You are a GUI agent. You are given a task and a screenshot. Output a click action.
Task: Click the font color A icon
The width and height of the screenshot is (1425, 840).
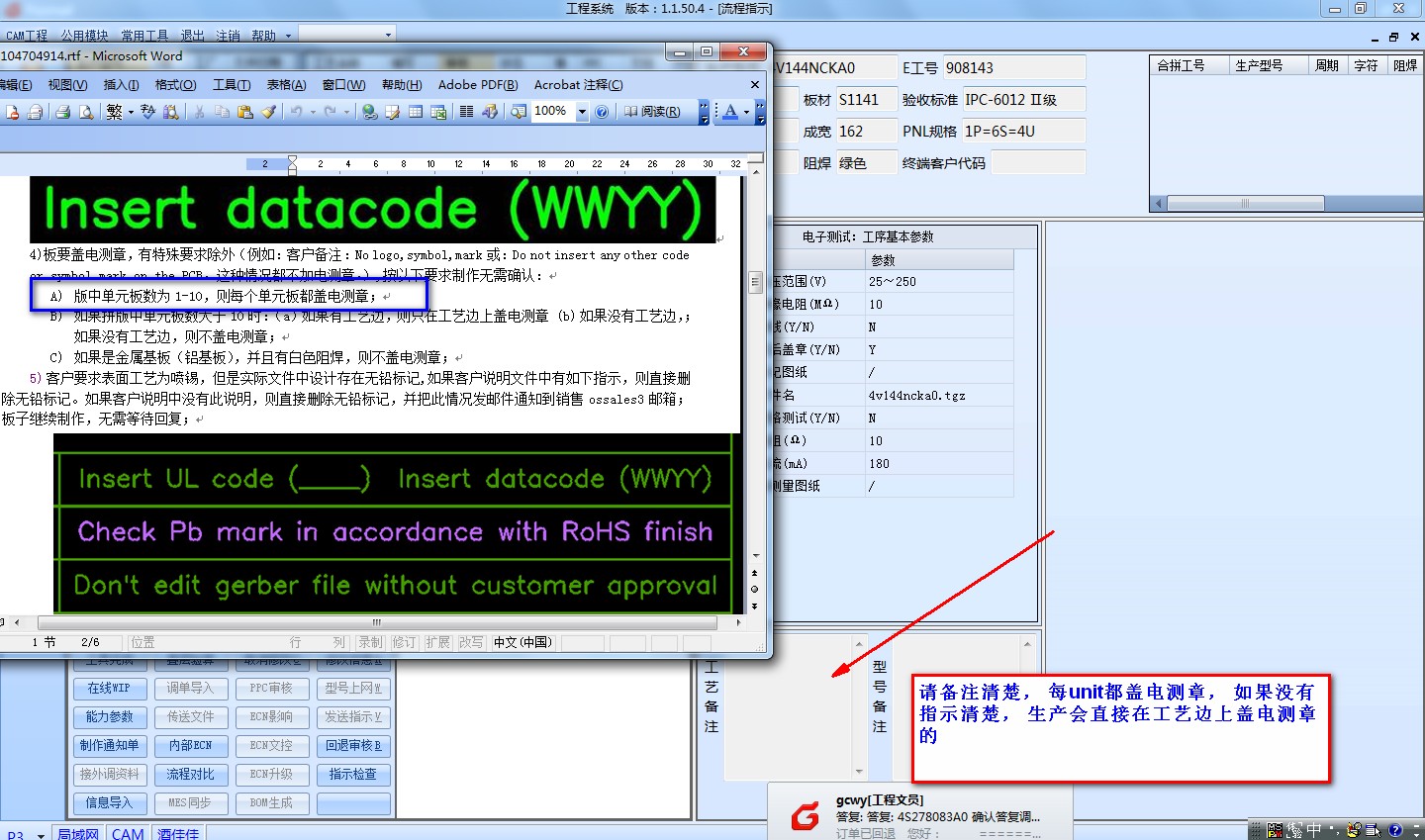(729, 112)
